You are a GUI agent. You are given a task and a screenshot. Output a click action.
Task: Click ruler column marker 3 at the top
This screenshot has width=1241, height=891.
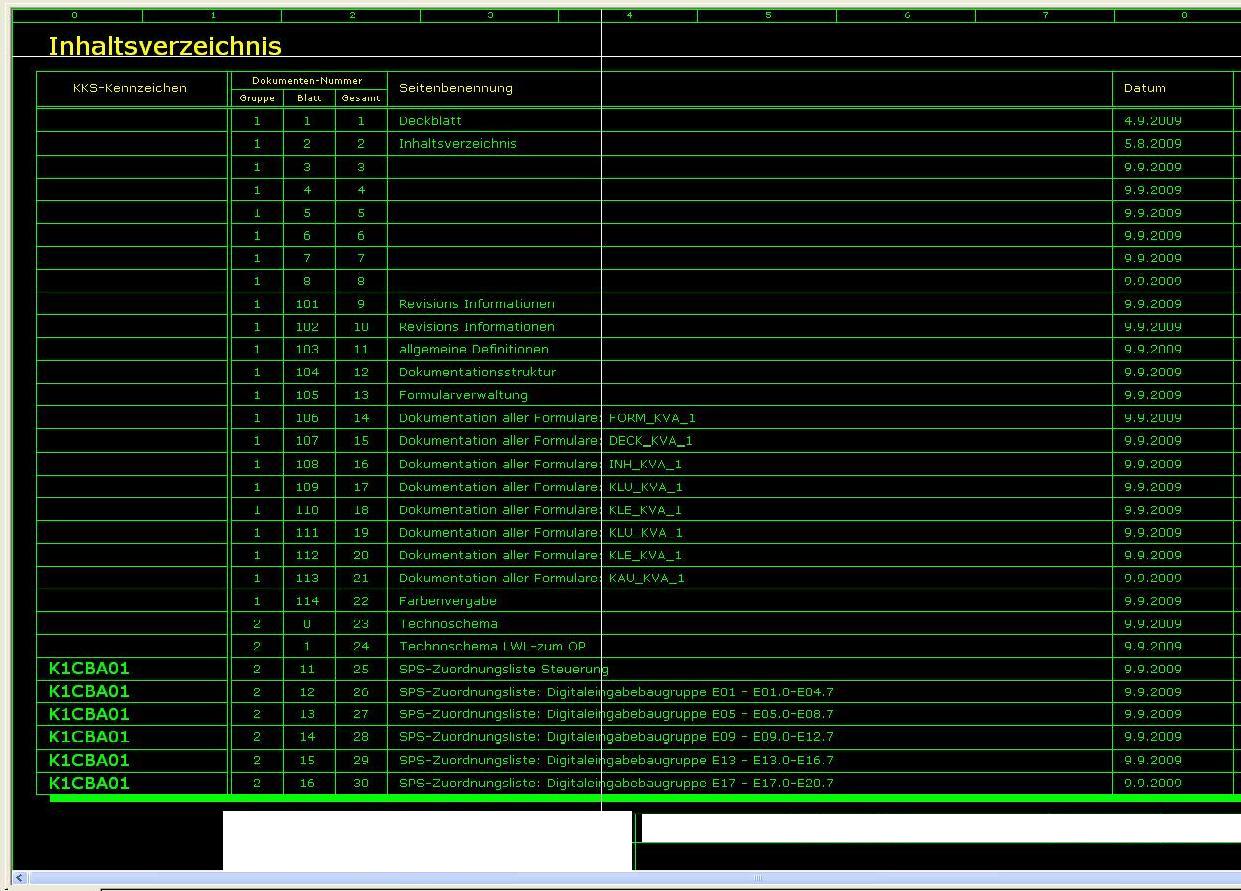point(490,15)
